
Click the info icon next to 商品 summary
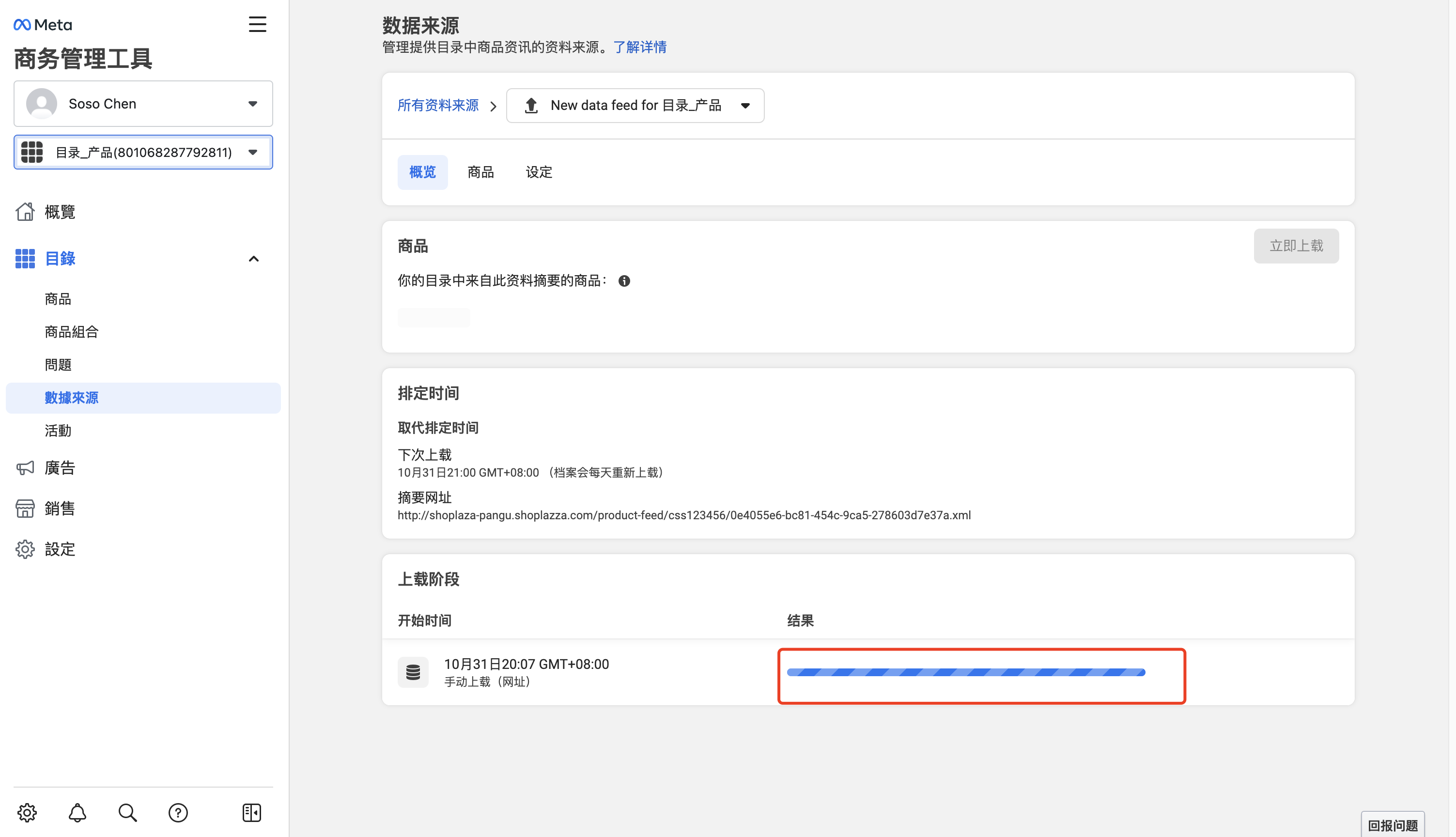point(624,280)
